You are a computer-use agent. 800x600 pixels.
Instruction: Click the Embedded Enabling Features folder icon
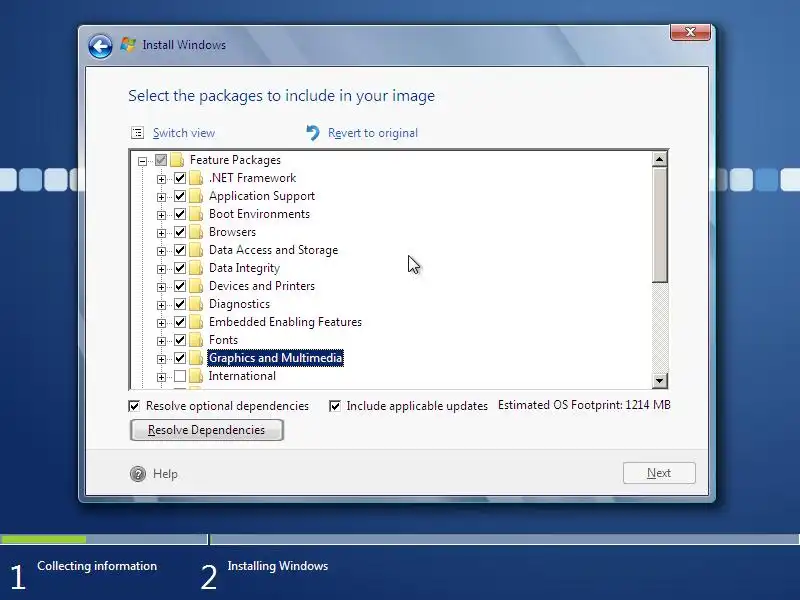point(196,322)
